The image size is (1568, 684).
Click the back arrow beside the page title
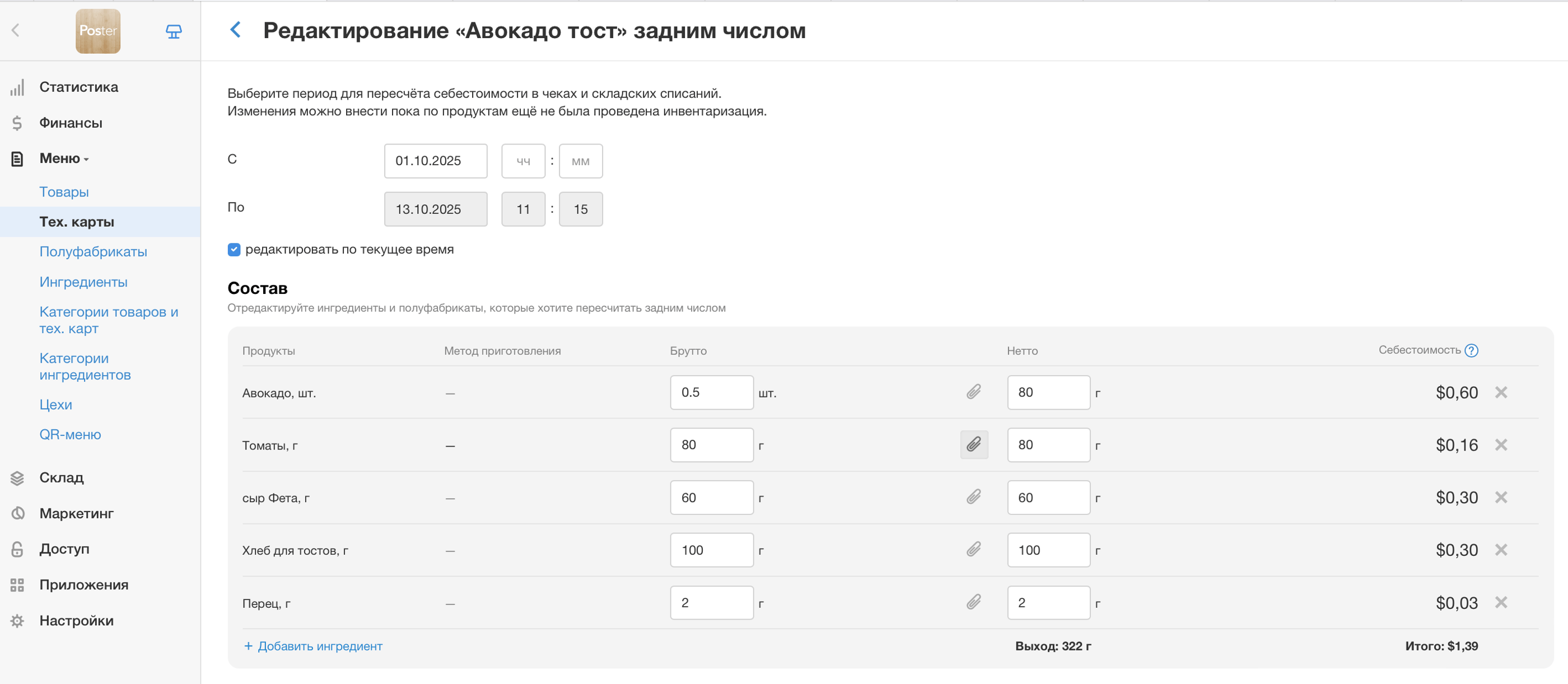[x=236, y=30]
